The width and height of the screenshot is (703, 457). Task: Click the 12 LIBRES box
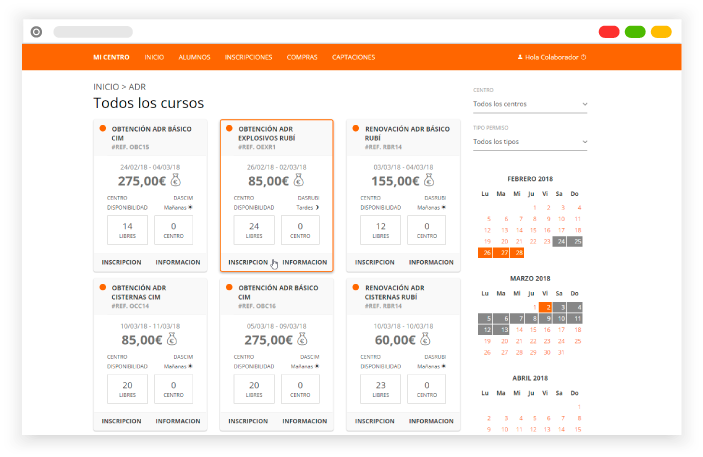click(381, 230)
